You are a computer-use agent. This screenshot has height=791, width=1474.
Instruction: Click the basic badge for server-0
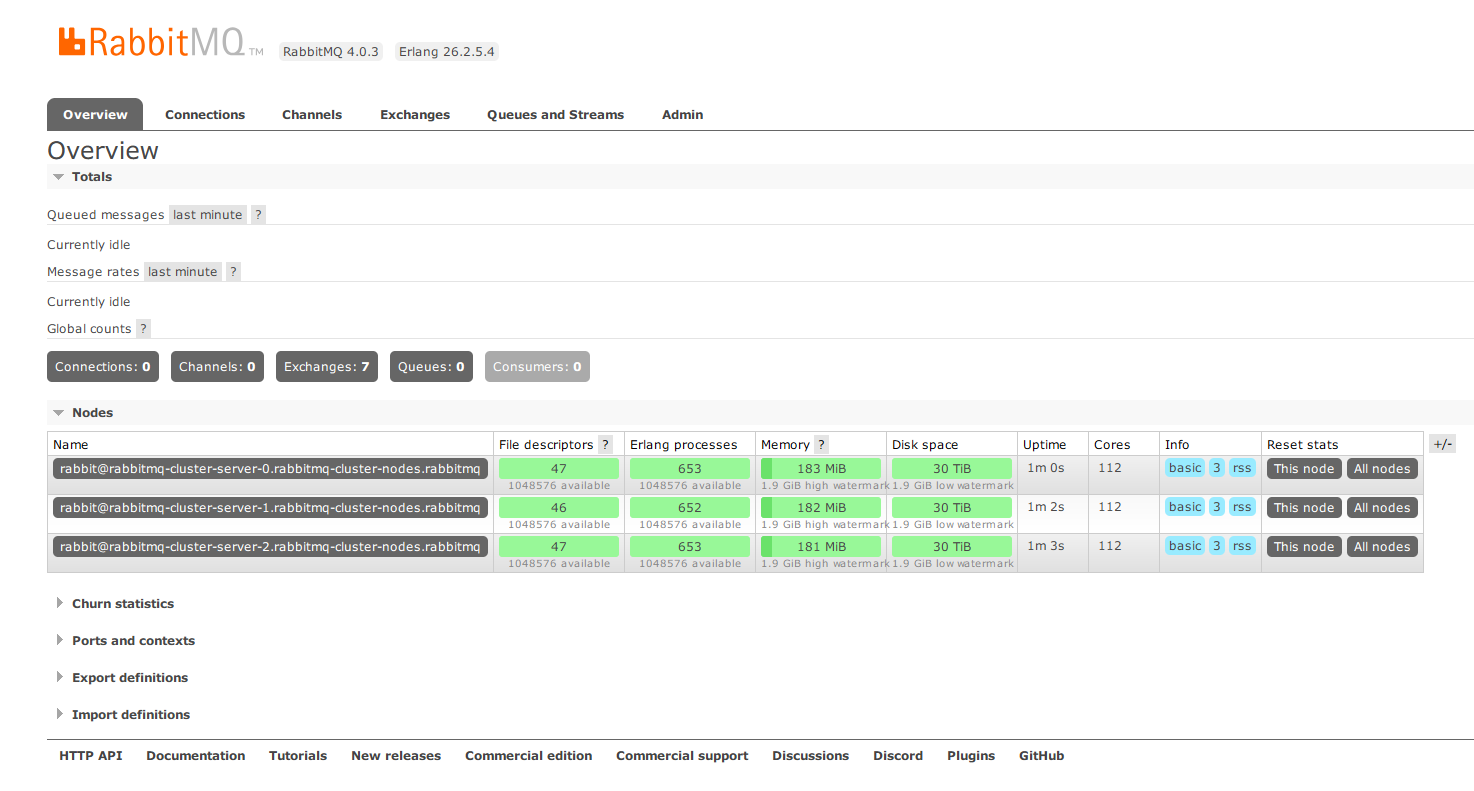pyautogui.click(x=1185, y=468)
